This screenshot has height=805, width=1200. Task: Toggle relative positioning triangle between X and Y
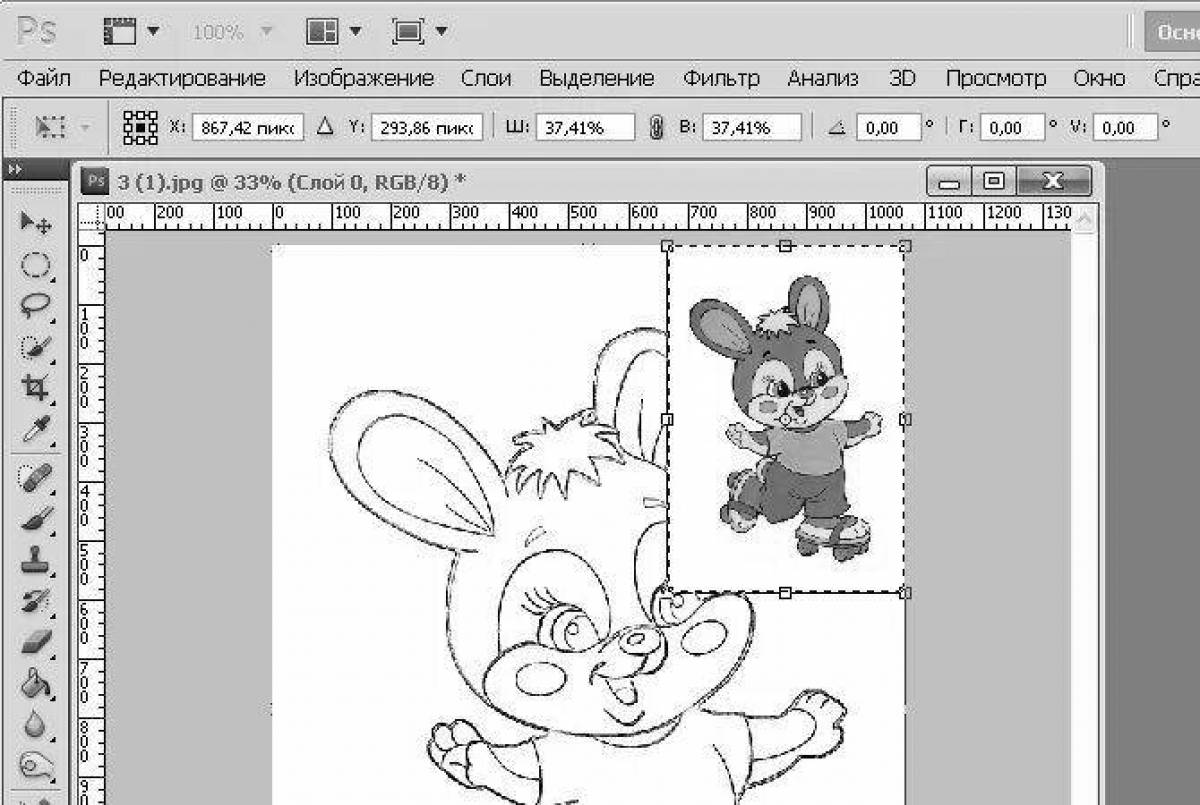pos(324,127)
